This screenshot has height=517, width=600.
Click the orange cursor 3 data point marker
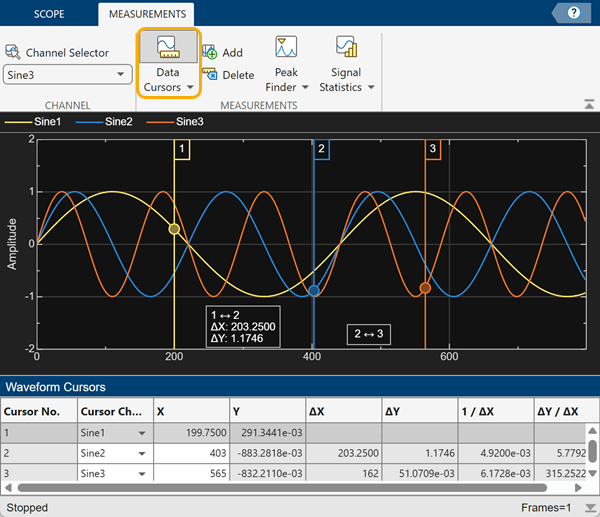pos(425,288)
